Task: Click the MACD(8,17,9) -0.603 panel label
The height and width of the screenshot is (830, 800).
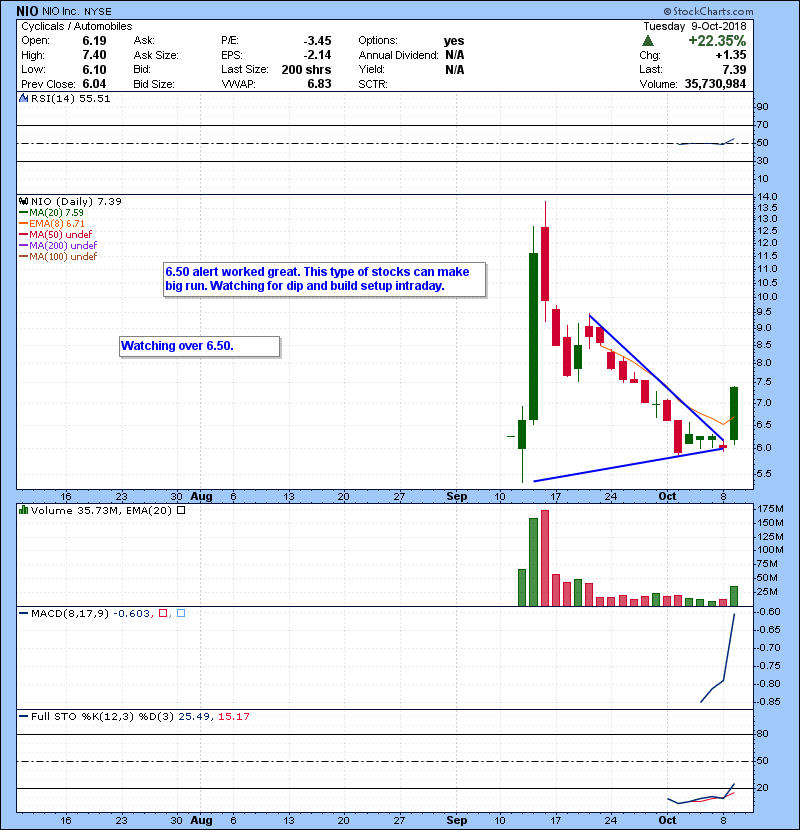Action: (x=92, y=613)
